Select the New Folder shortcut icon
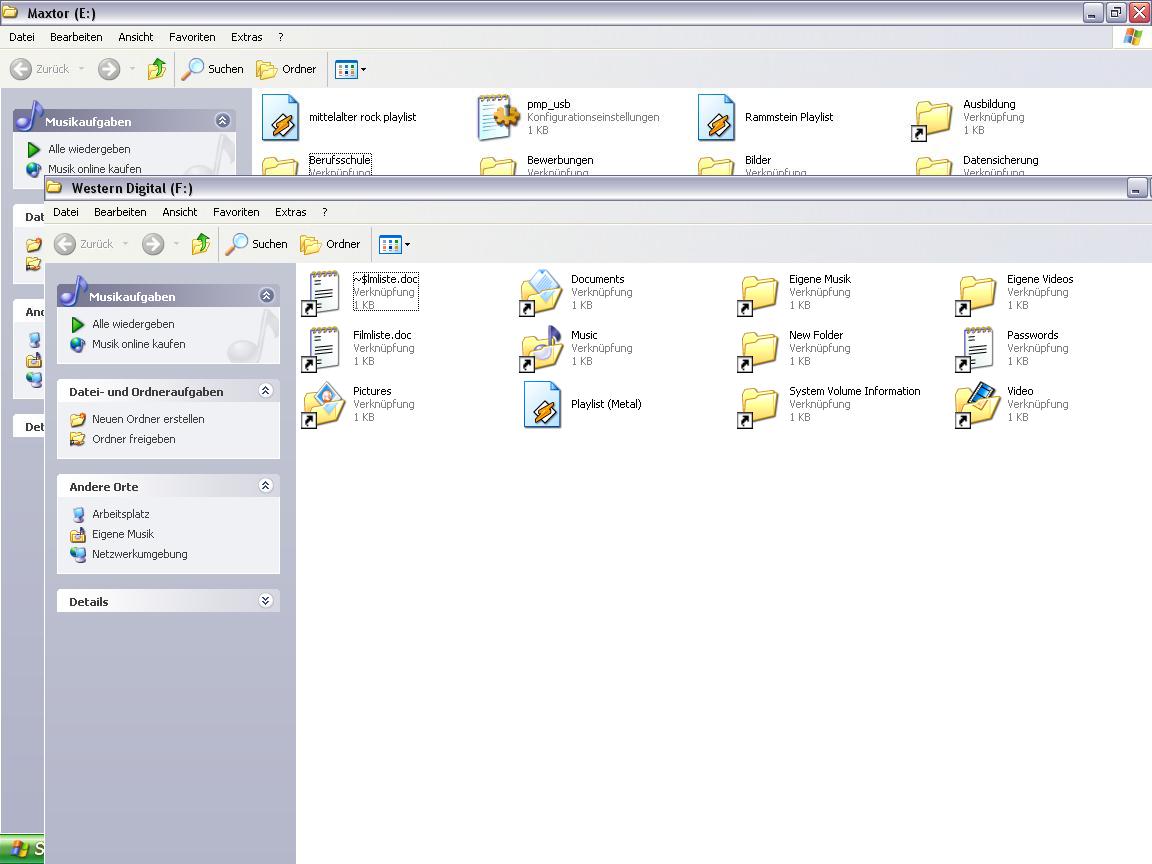Screen dimensions: 1152x864 [x=757, y=349]
